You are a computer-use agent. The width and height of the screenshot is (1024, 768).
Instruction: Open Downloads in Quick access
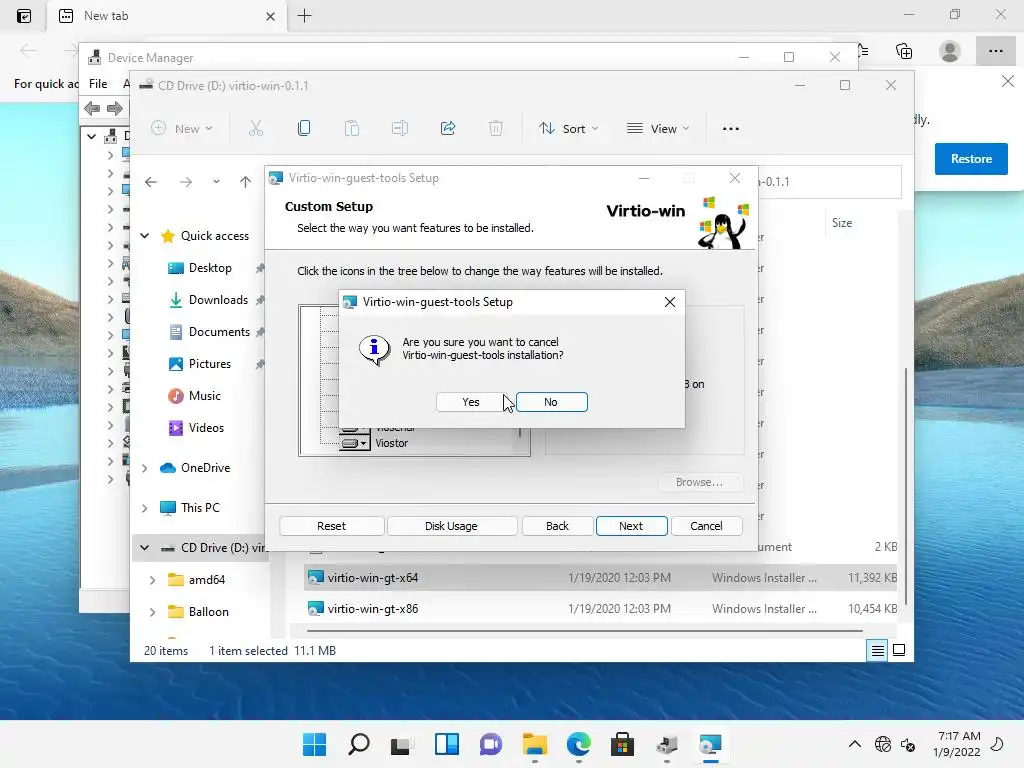pos(217,300)
